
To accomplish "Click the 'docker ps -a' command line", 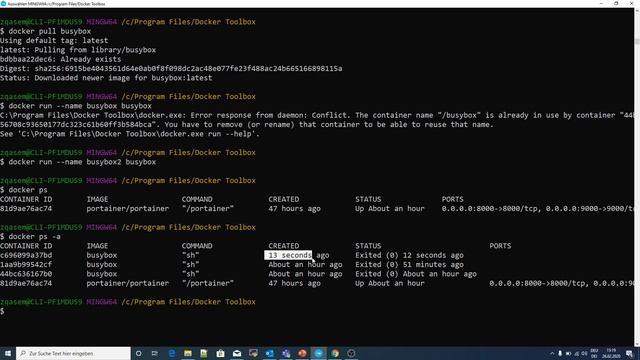I will point(30,236).
